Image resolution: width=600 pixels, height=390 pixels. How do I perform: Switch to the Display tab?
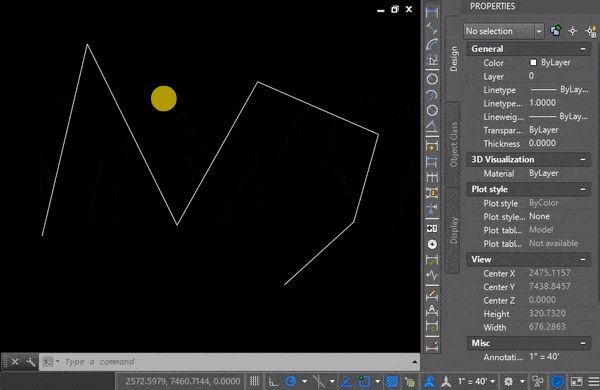tap(454, 230)
